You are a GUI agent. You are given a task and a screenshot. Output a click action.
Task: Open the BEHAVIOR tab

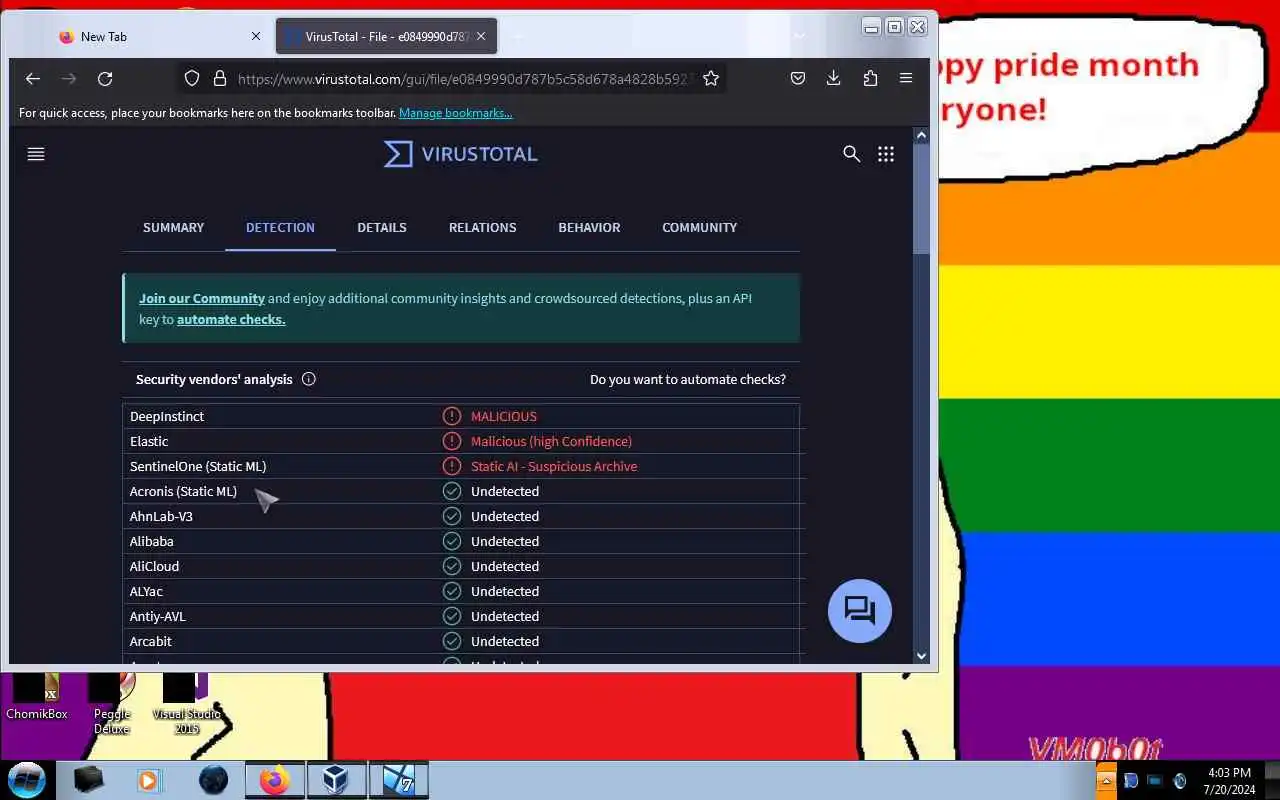pos(589,227)
